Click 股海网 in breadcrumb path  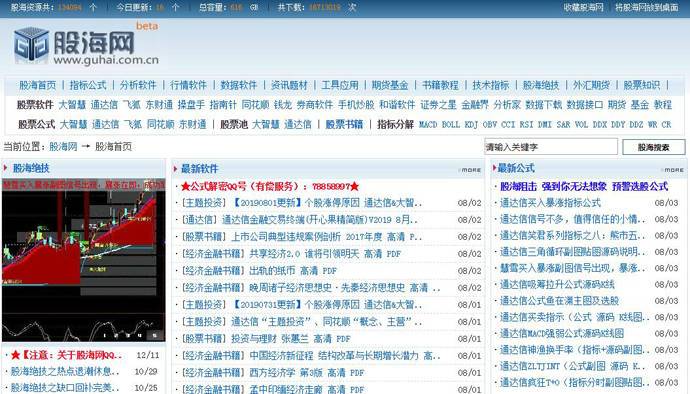[63, 147]
